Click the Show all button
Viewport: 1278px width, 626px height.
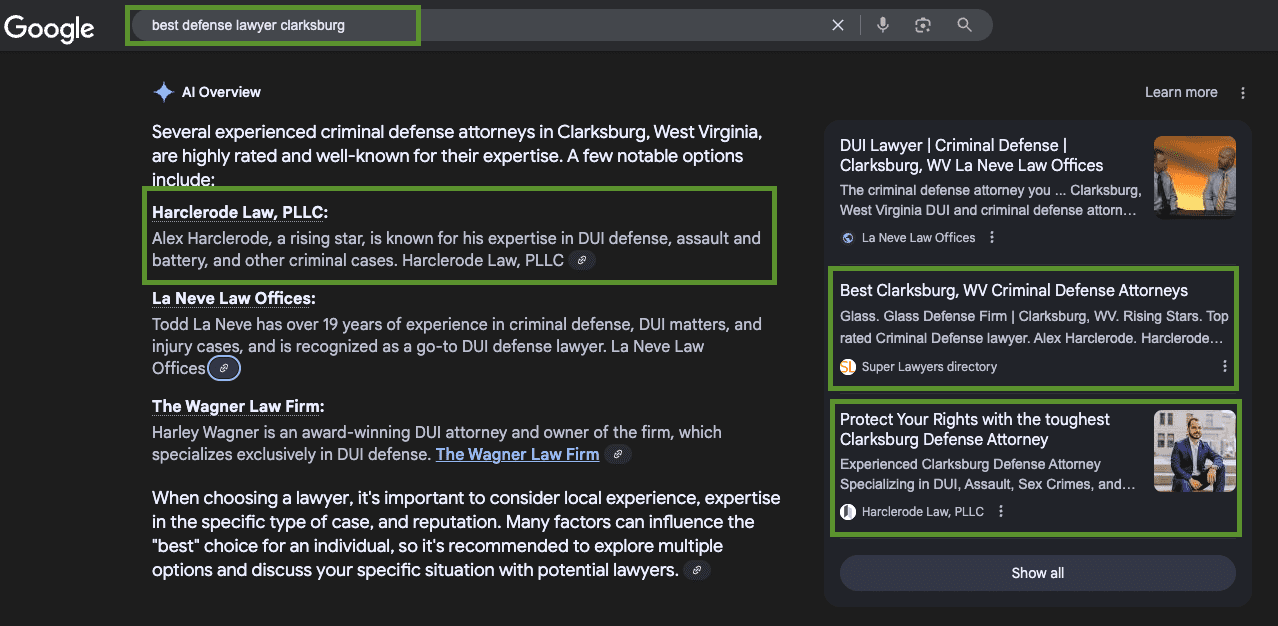click(x=1038, y=573)
